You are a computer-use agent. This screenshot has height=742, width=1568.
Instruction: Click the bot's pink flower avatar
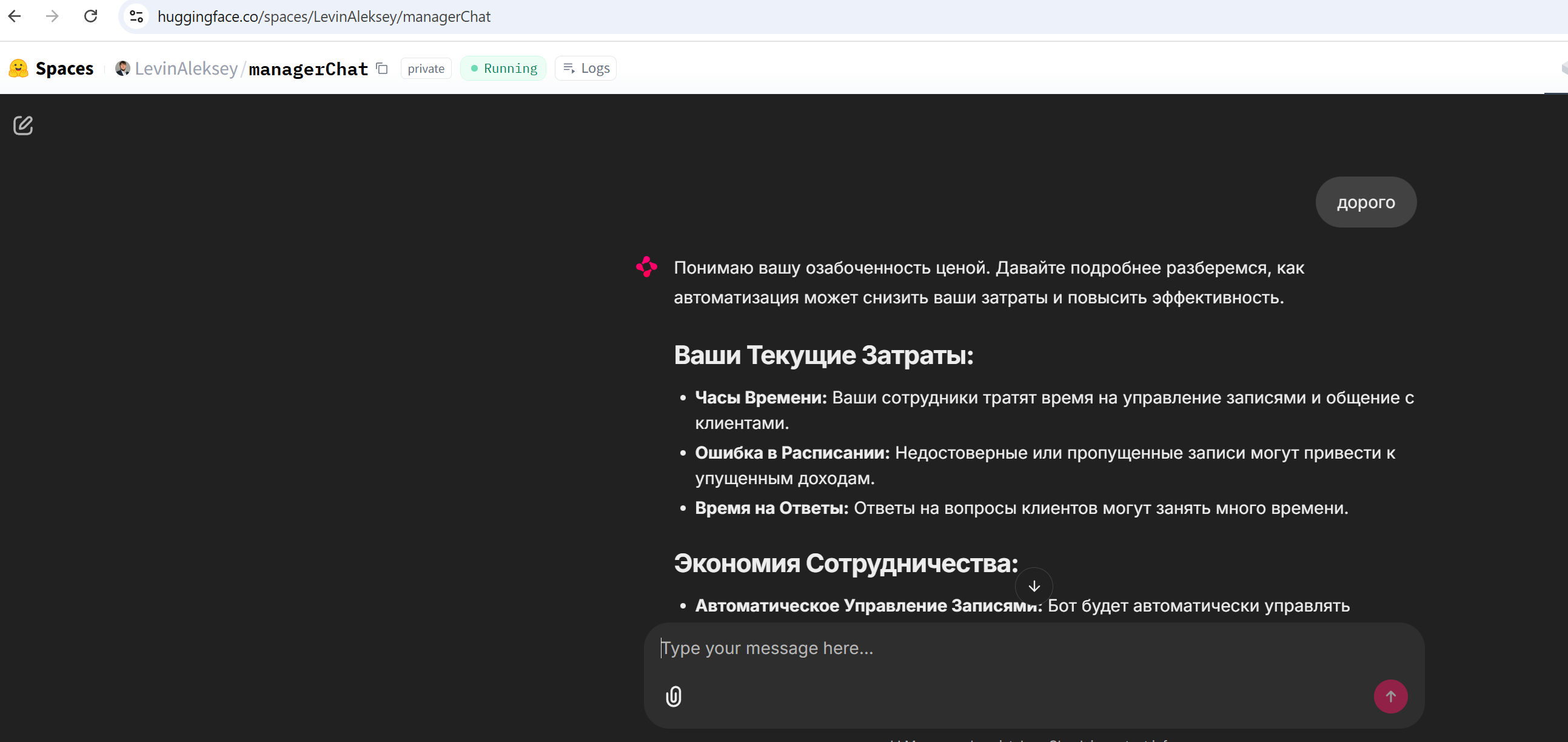tap(646, 267)
